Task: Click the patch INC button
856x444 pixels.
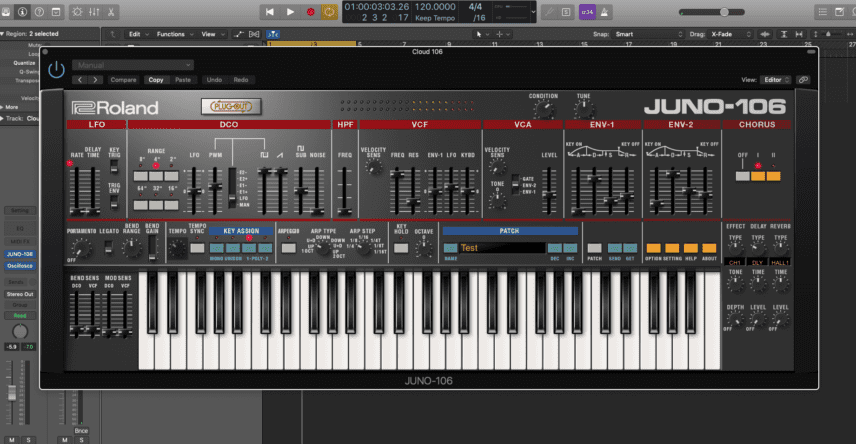Action: (x=570, y=248)
